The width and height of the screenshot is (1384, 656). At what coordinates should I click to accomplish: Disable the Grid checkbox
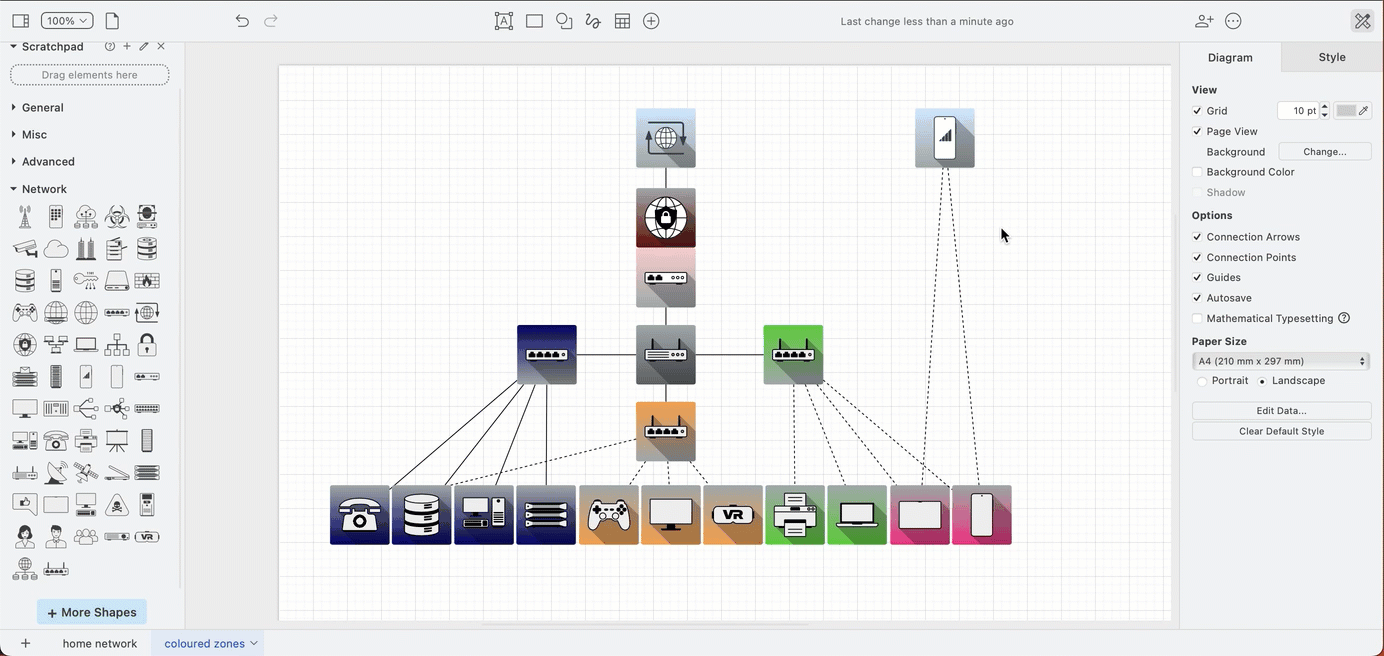click(x=1197, y=110)
